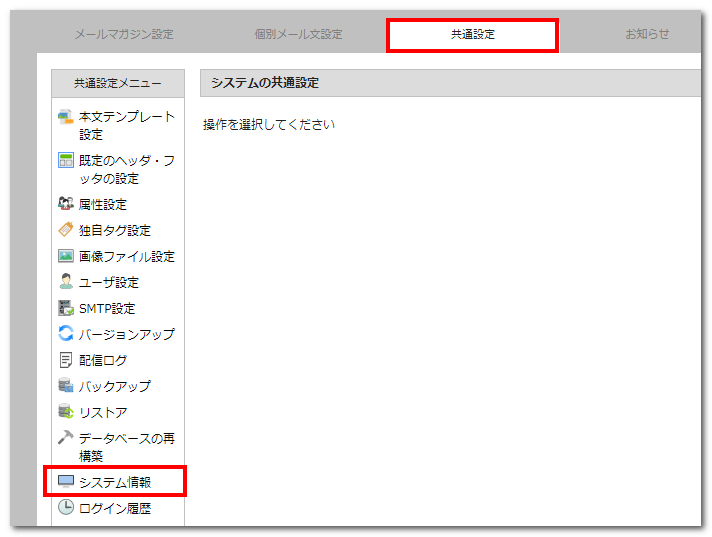This screenshot has height=537, width=712.
Task: Open リストア link
Action: coord(103,413)
